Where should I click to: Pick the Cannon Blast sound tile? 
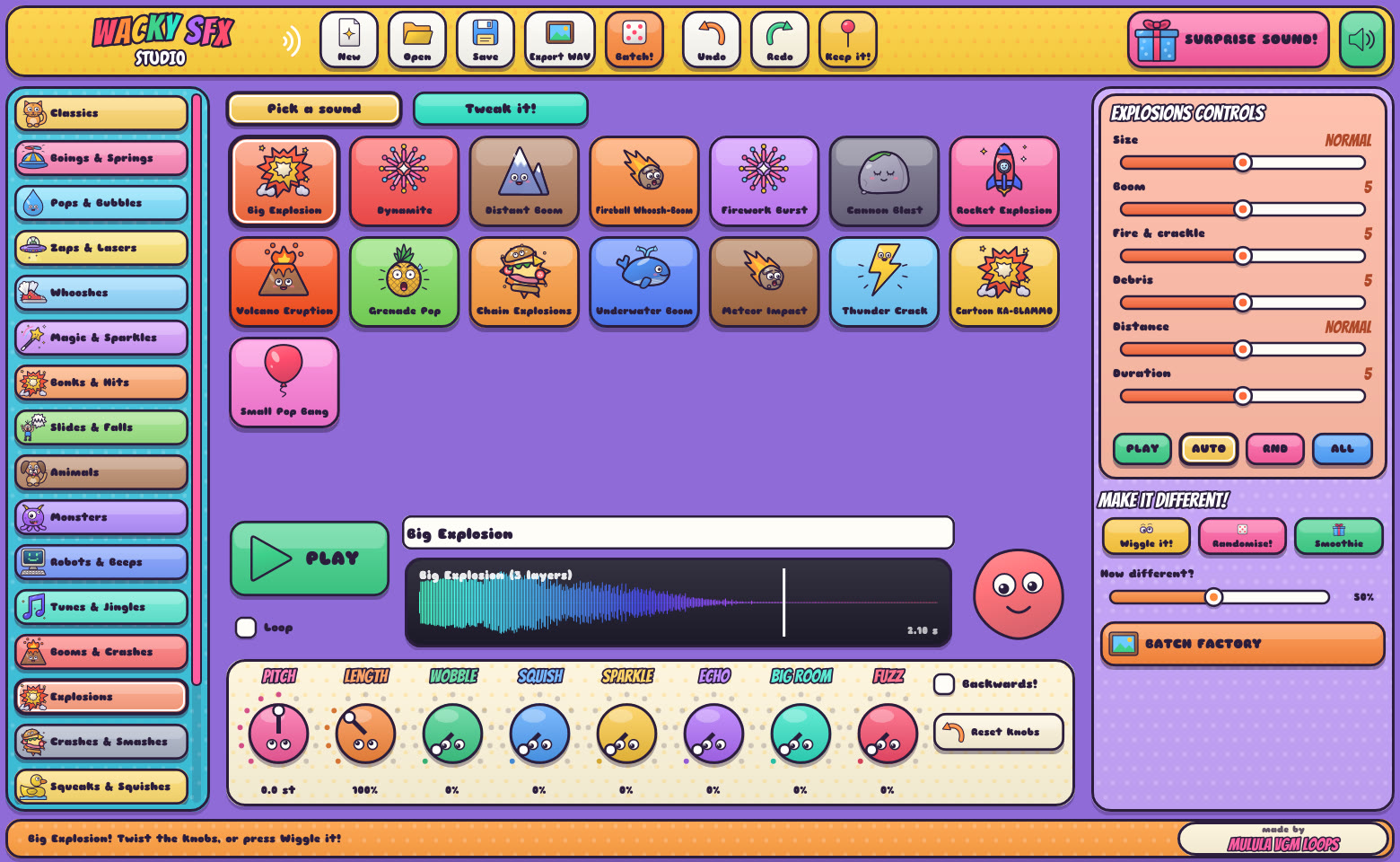tap(884, 180)
